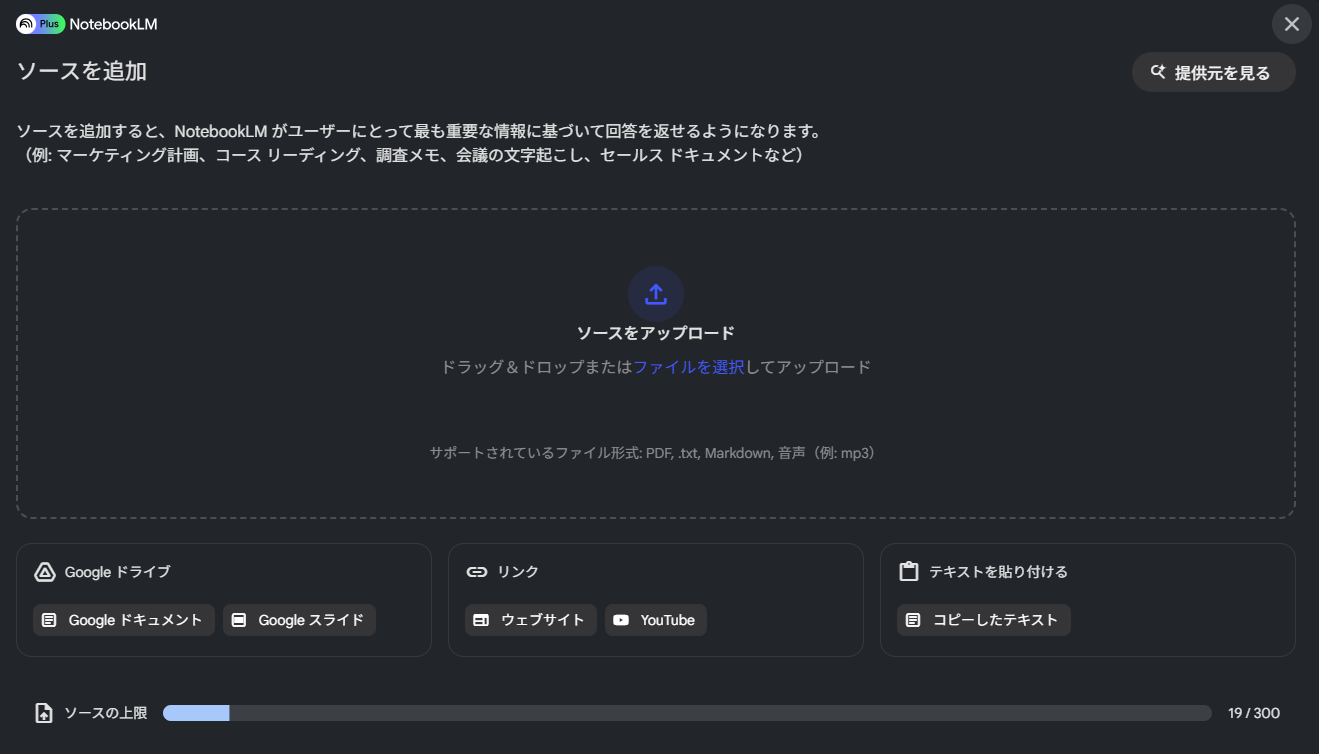The height and width of the screenshot is (754, 1319).
Task: Click the ソースを追加 dialog title
Action: (82, 72)
